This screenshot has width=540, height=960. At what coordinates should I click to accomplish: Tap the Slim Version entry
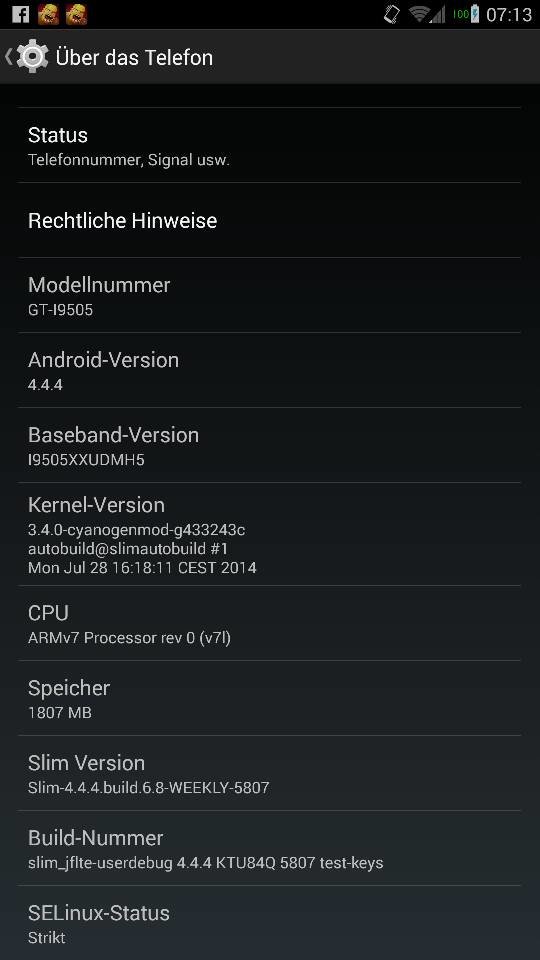coord(269,773)
